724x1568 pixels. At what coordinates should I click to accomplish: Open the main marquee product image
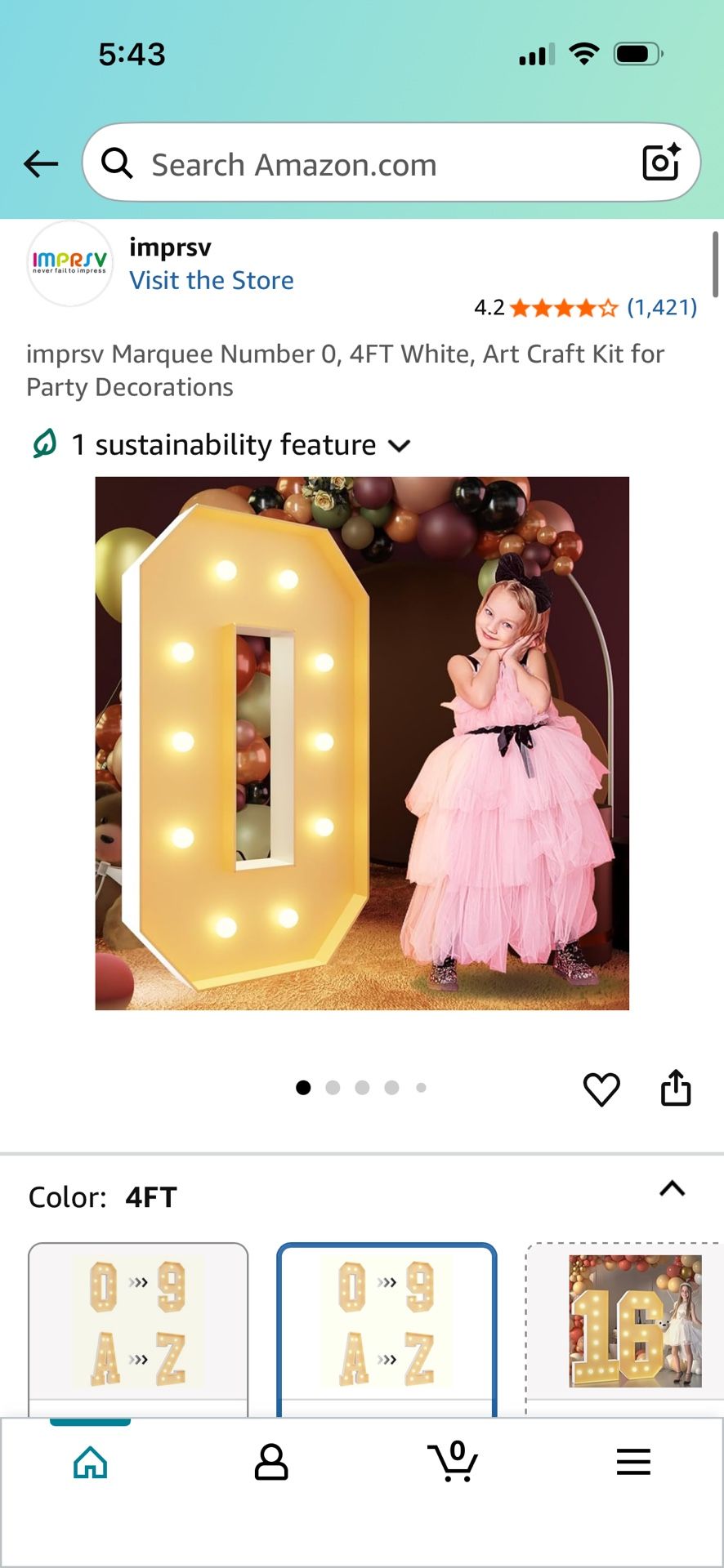[362, 743]
